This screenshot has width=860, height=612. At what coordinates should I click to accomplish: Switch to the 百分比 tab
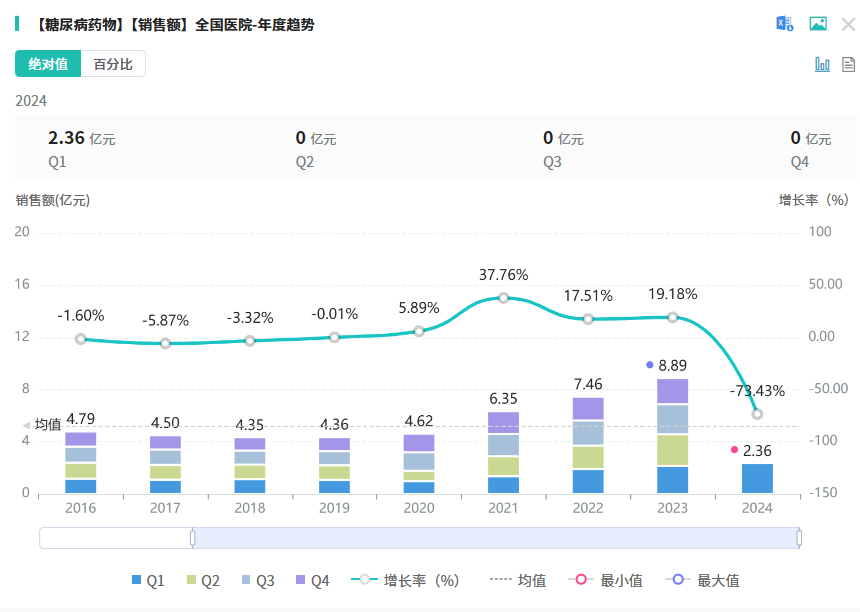(113, 64)
